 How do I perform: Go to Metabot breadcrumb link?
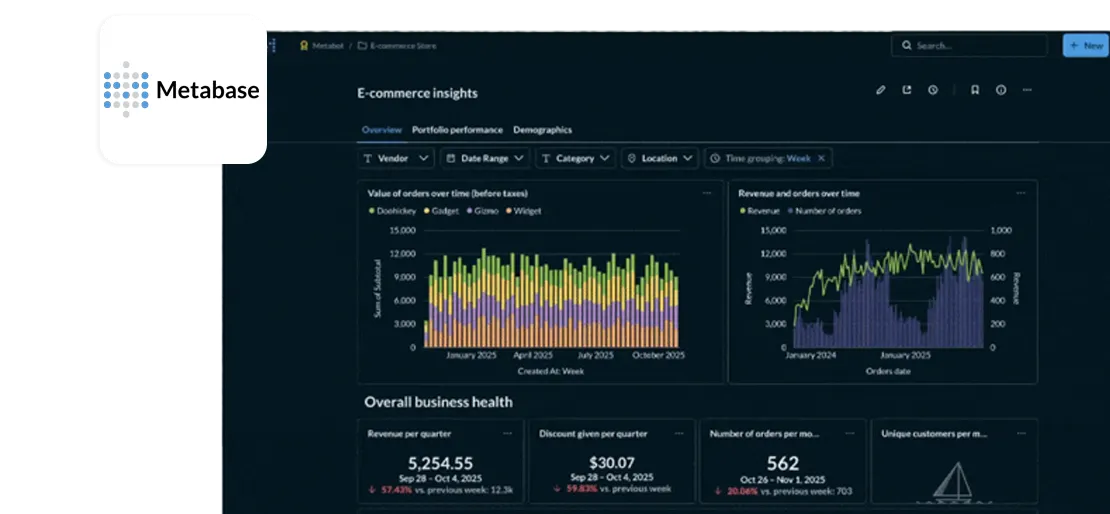click(x=327, y=45)
